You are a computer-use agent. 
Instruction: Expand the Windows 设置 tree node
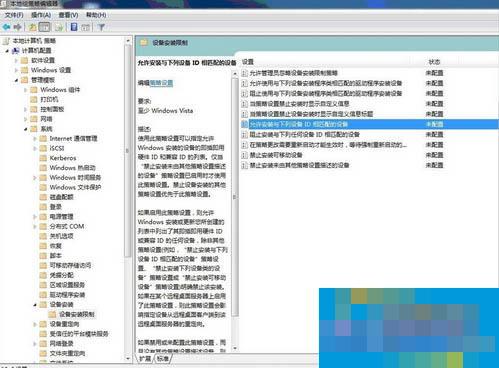pos(16,70)
